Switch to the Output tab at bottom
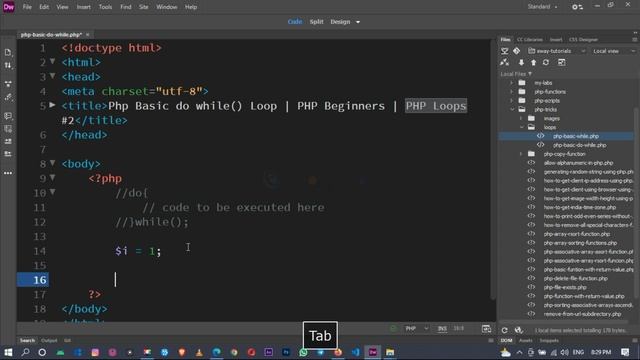This screenshot has width=640, height=360. [x=49, y=340]
